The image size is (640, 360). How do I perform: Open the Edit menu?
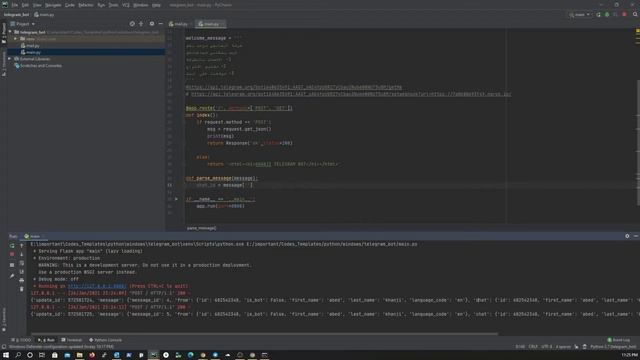[x=25, y=5]
